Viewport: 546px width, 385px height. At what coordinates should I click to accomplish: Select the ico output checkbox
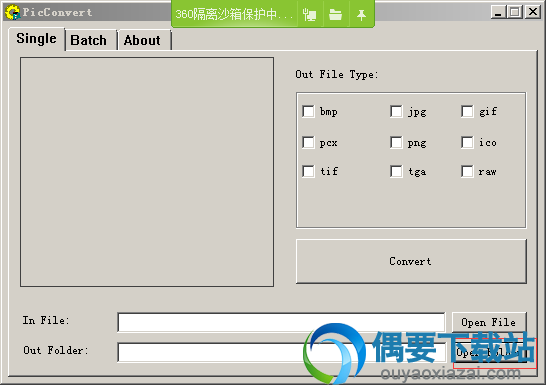tap(467, 142)
